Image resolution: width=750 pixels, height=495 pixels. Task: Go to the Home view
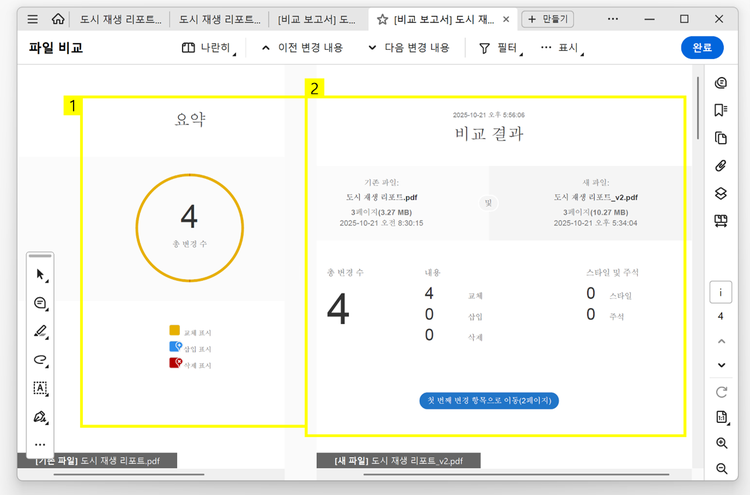coord(58,19)
